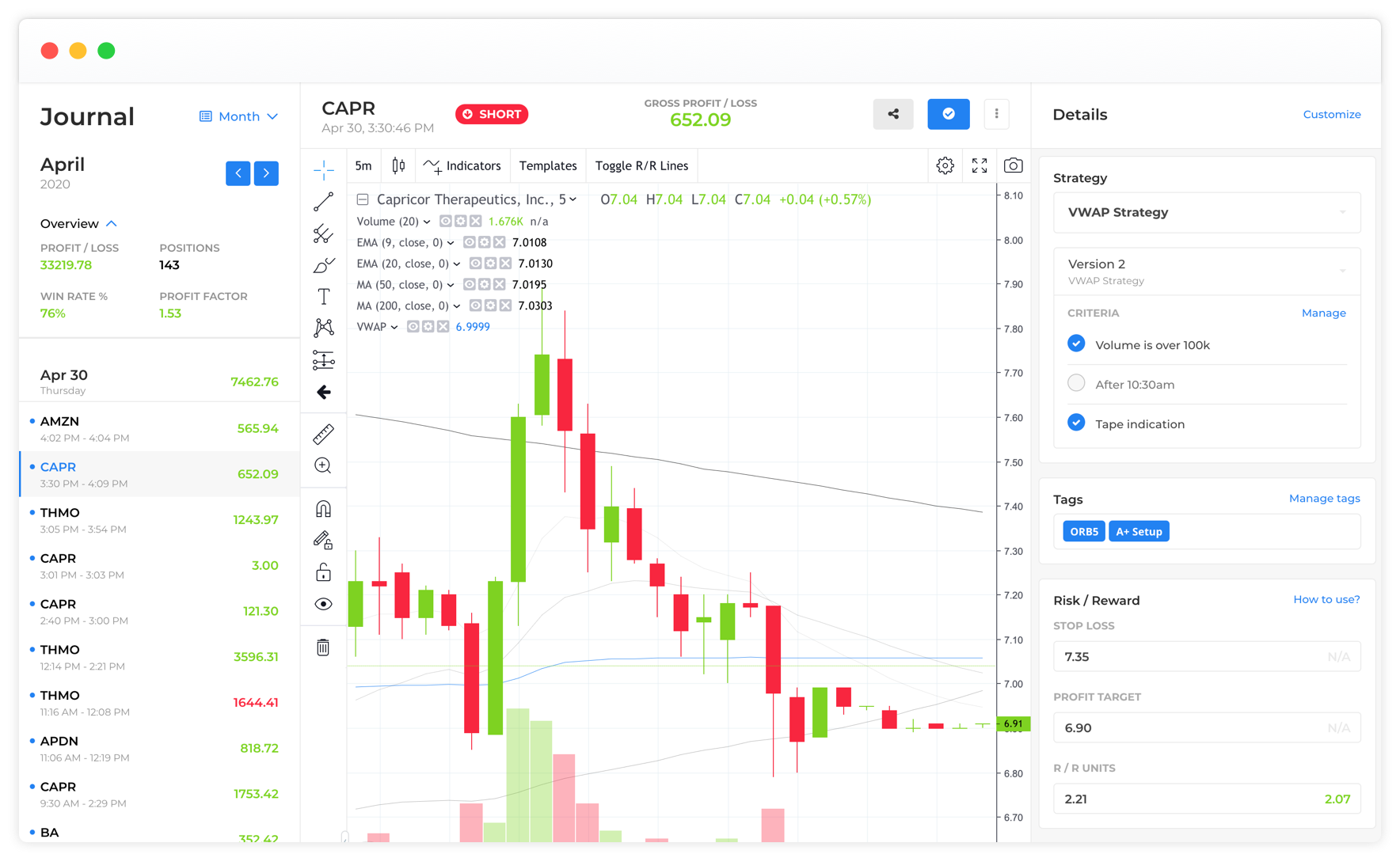Toggle 'Tape indication' criterion

1076,423
